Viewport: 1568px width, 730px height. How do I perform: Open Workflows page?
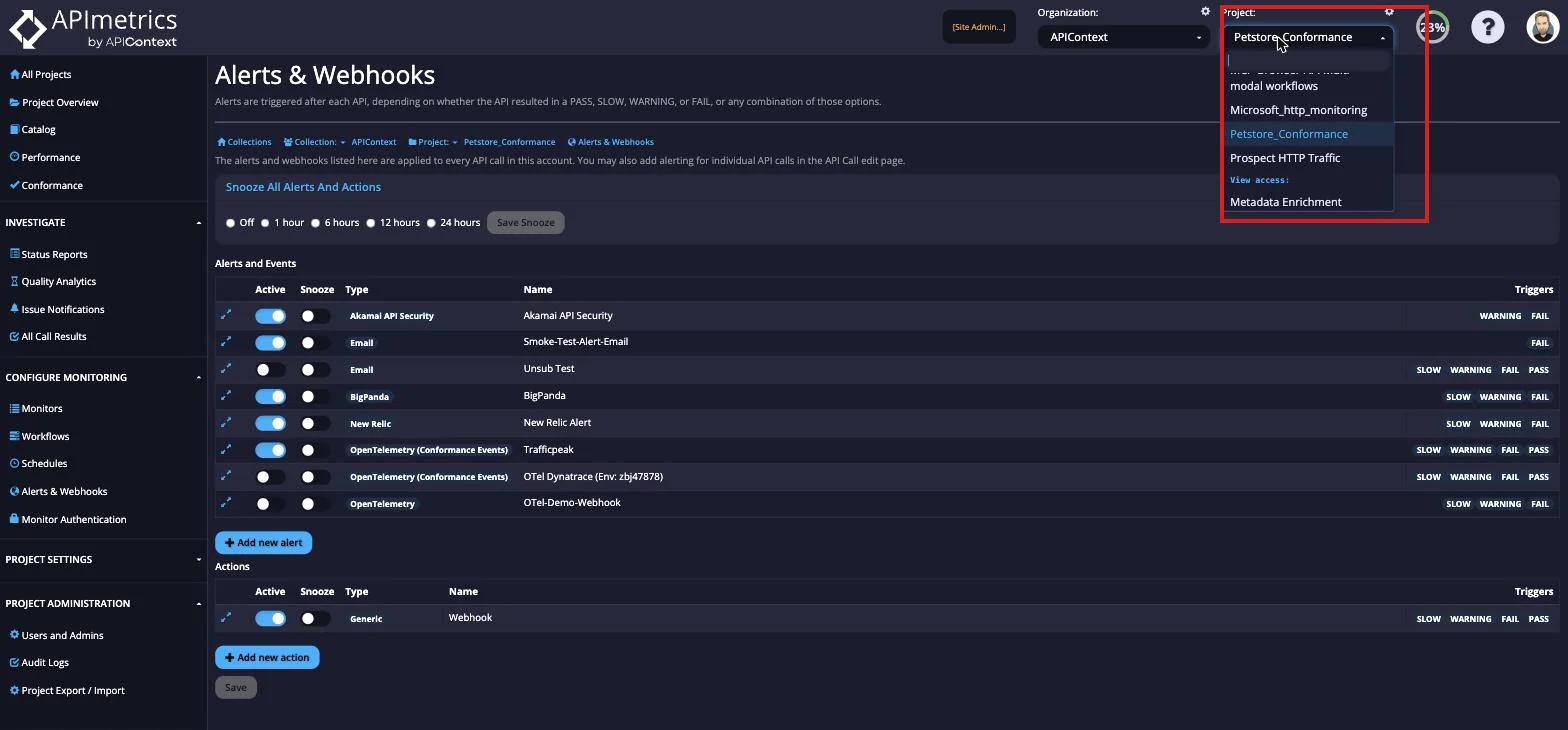(x=39, y=436)
